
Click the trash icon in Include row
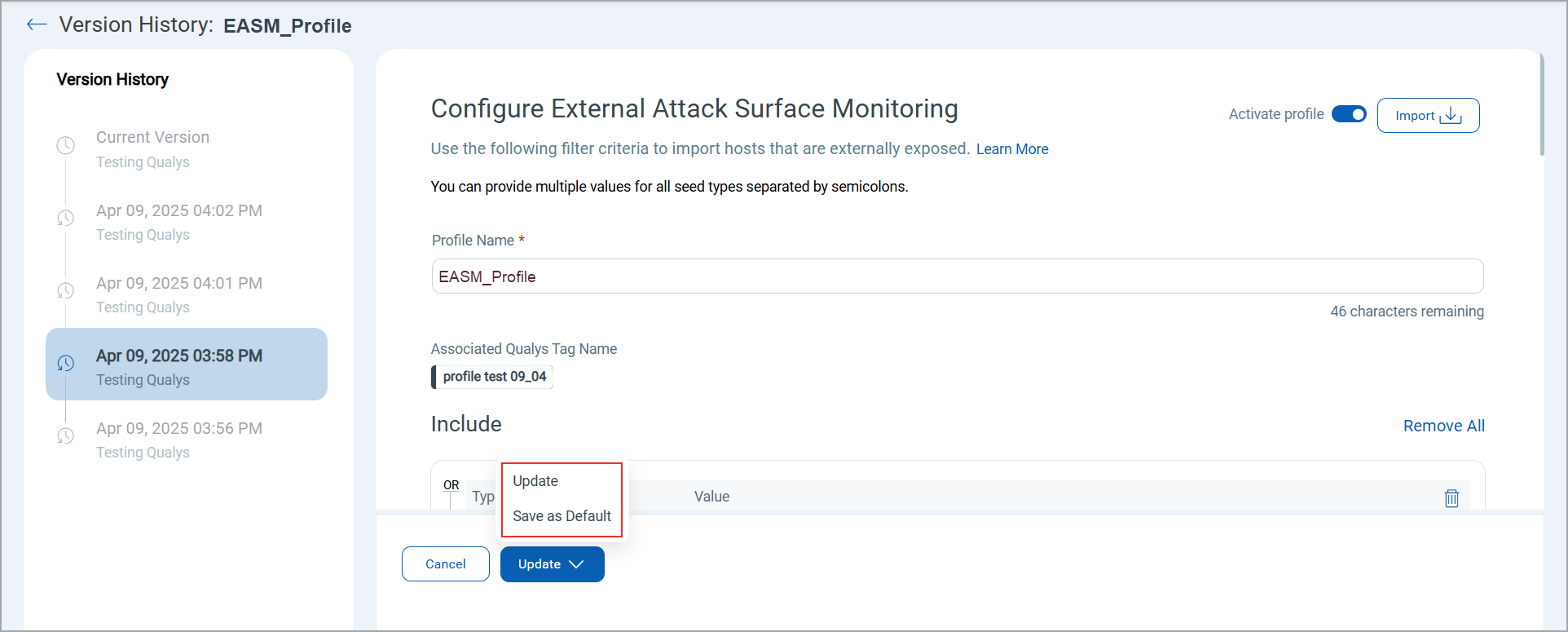[1451, 498]
